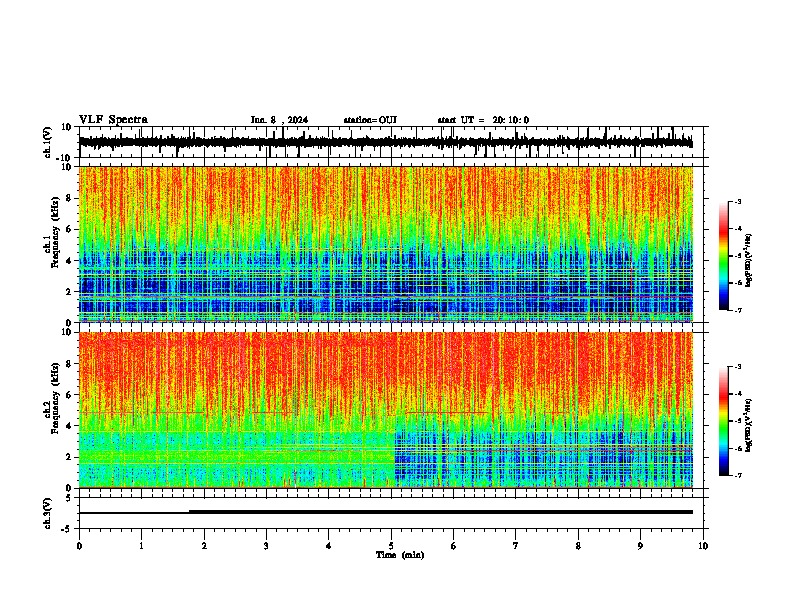Click time axis tick label '7'
Image resolution: width=792 pixels, height=612 pixels.
click(516, 546)
